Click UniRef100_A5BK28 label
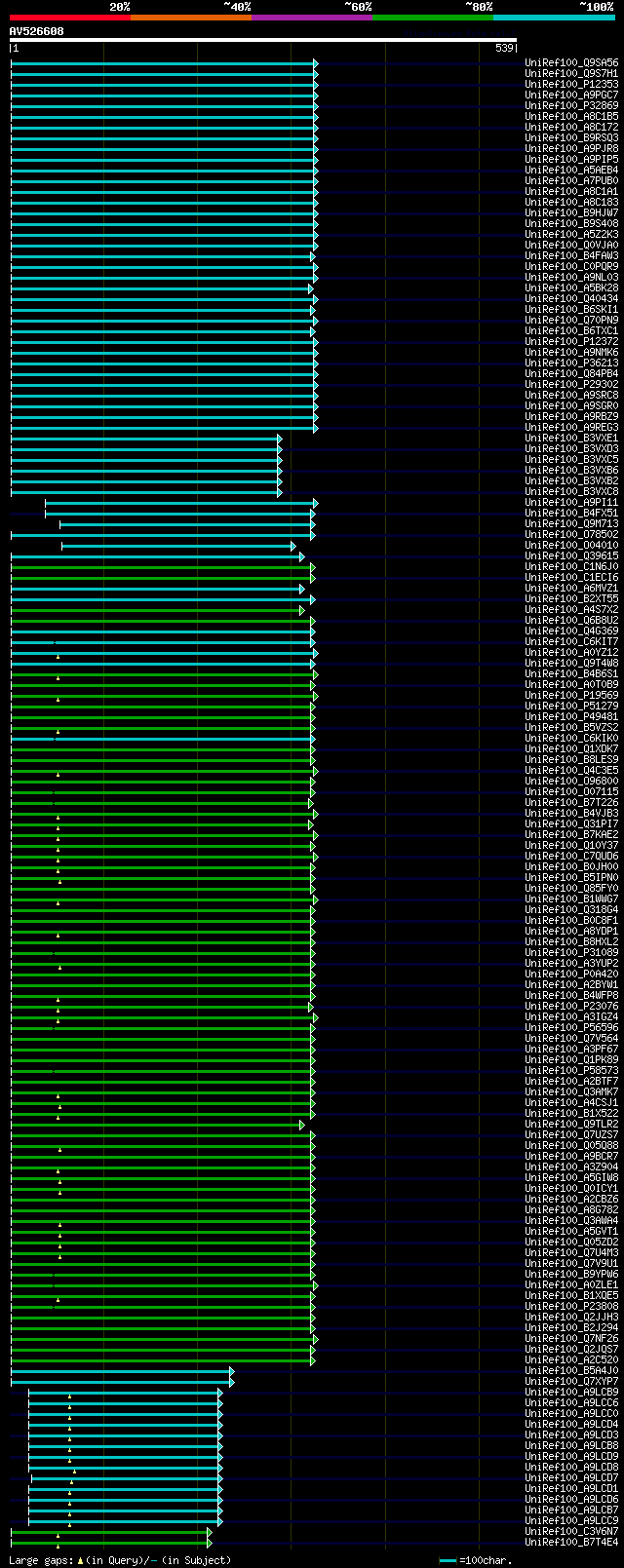Viewport: 624px width, 1568px height. 571,288
